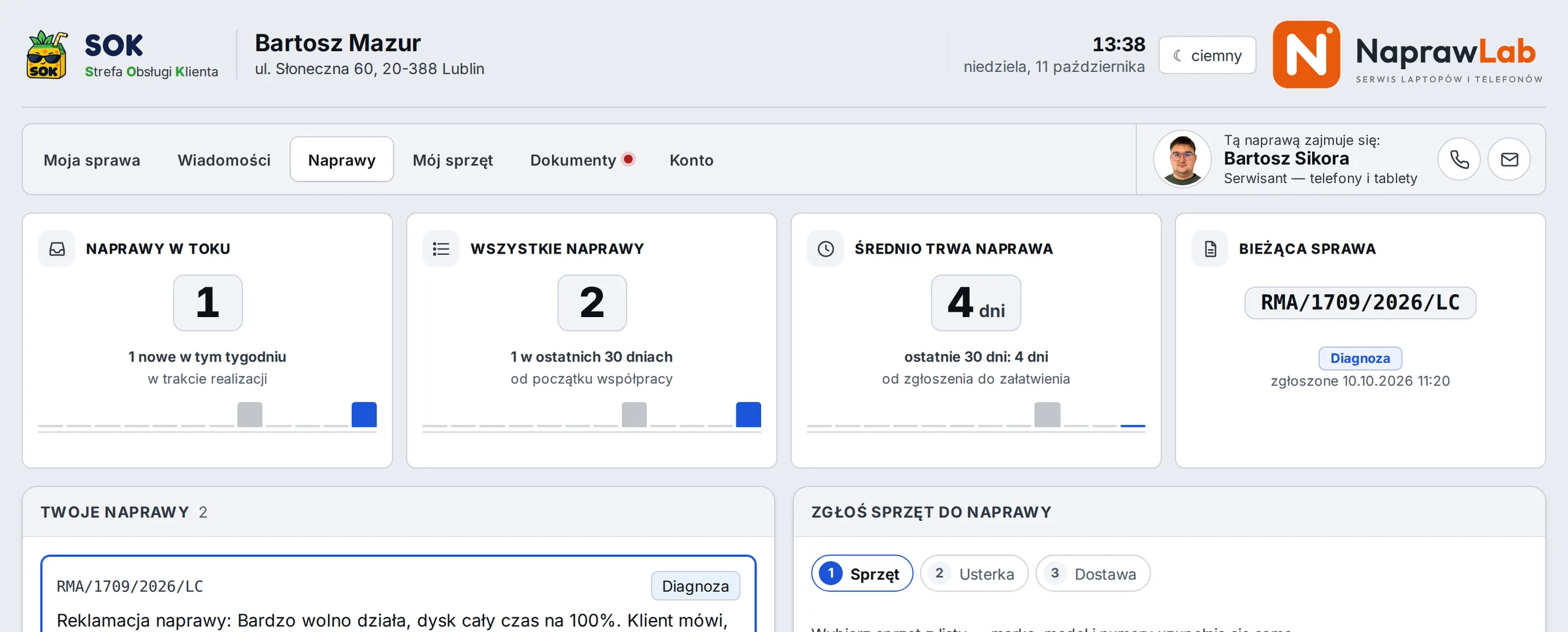Click the clock icon on Średnio trwa naprawa
1568x632 pixels.
(x=826, y=249)
